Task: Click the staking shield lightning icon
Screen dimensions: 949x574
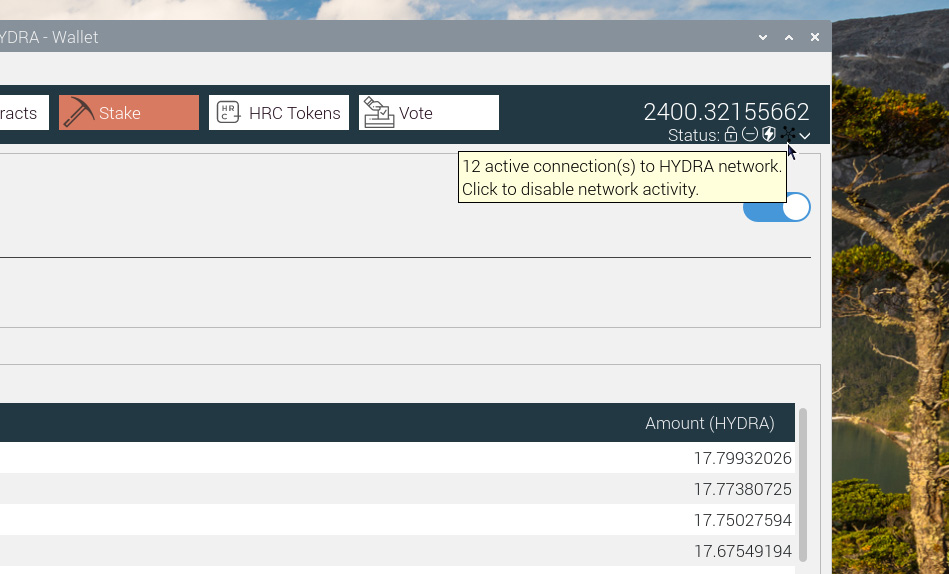Action: pyautogui.click(x=768, y=135)
